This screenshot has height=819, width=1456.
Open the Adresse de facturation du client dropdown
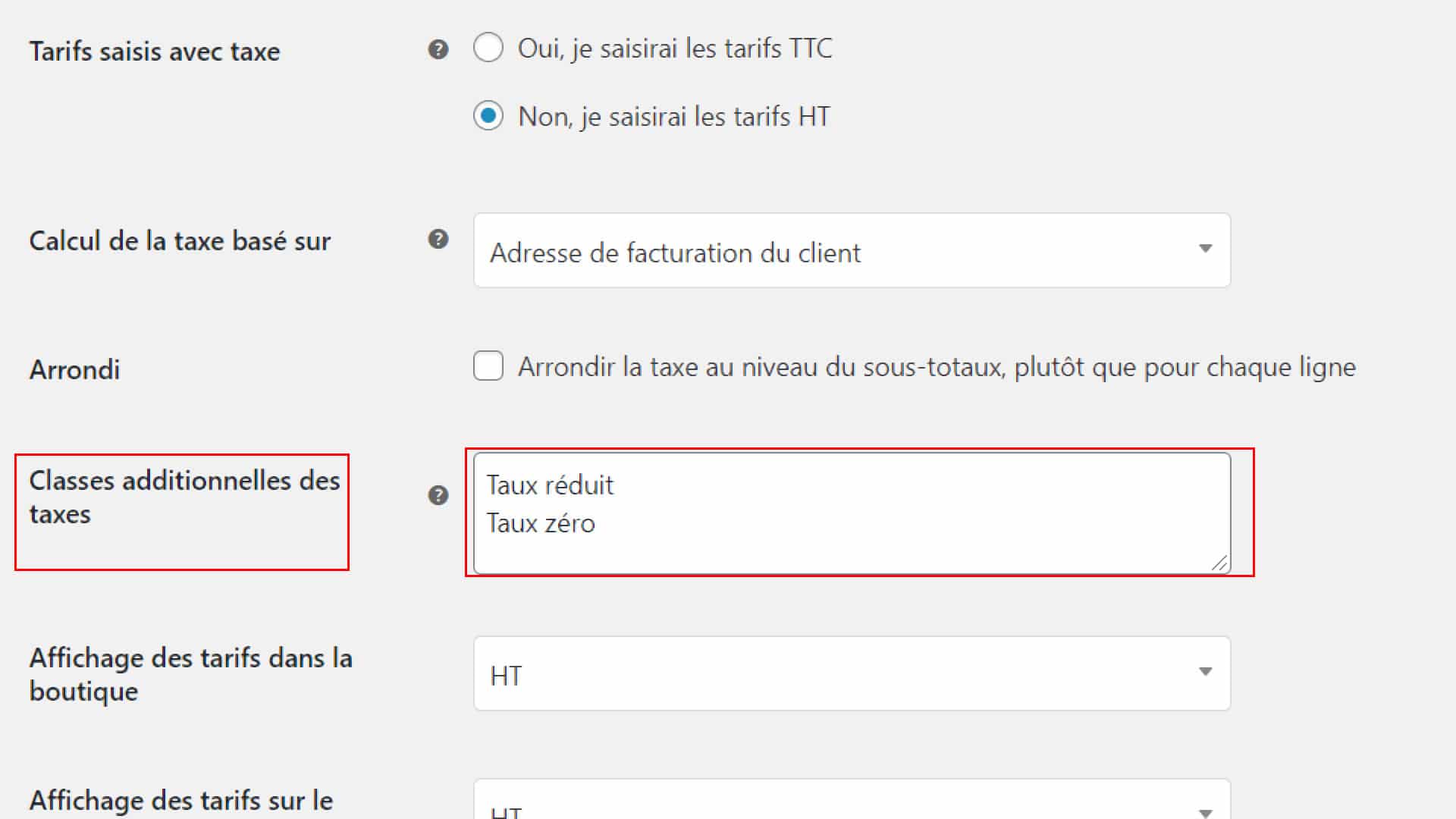[x=852, y=250]
